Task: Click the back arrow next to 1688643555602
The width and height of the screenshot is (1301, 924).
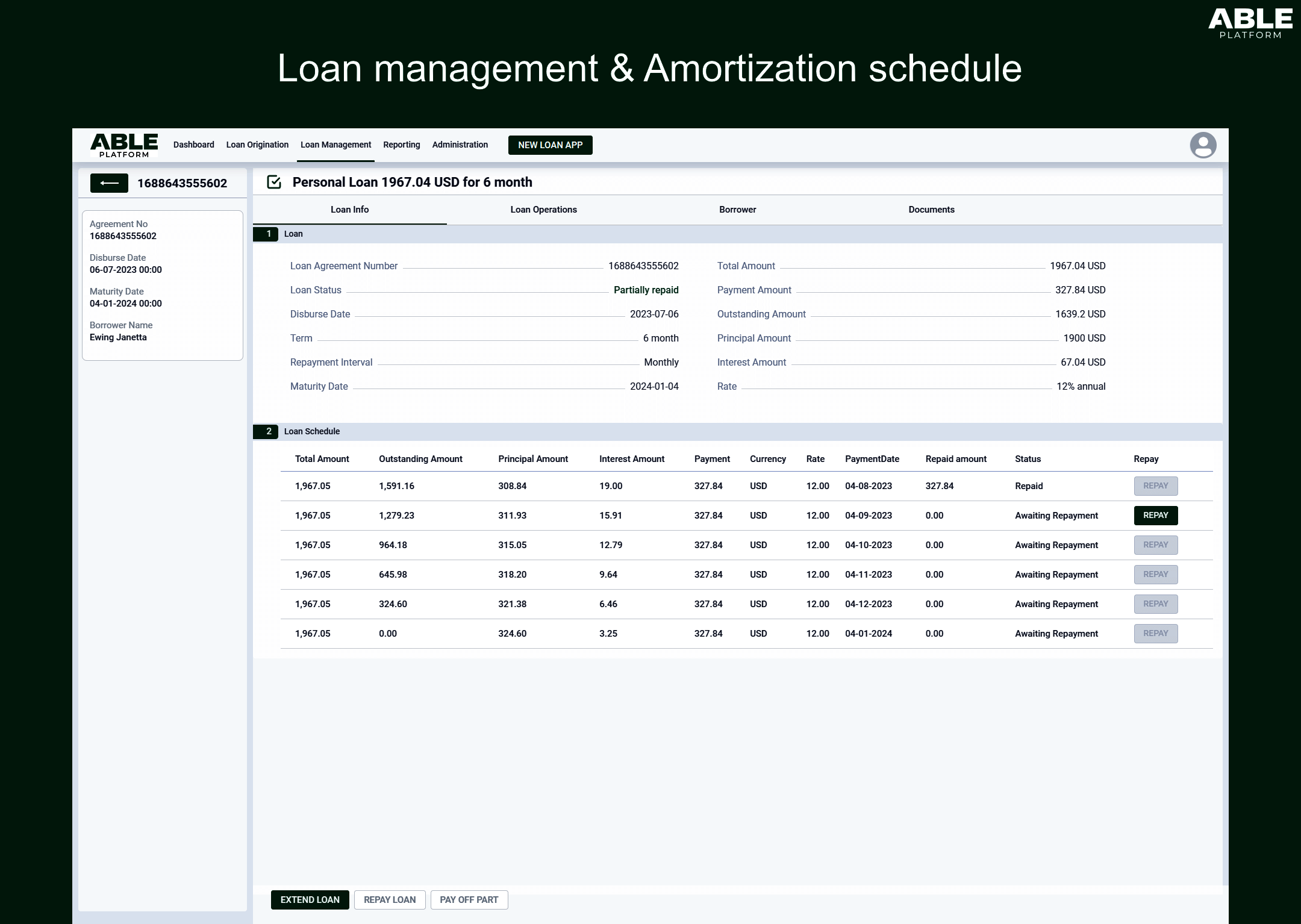Action: [109, 183]
